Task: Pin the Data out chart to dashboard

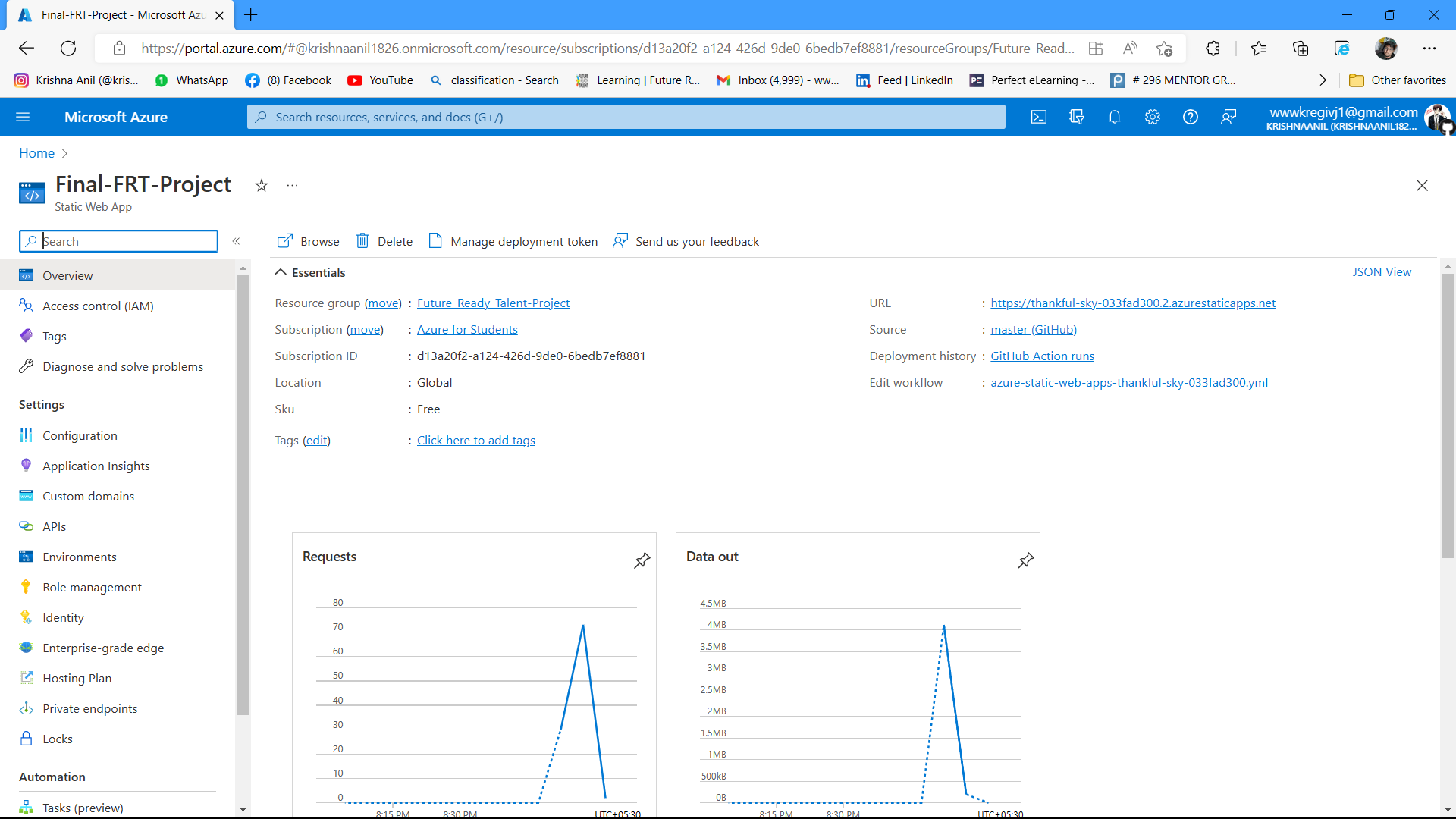Action: coord(1025,560)
